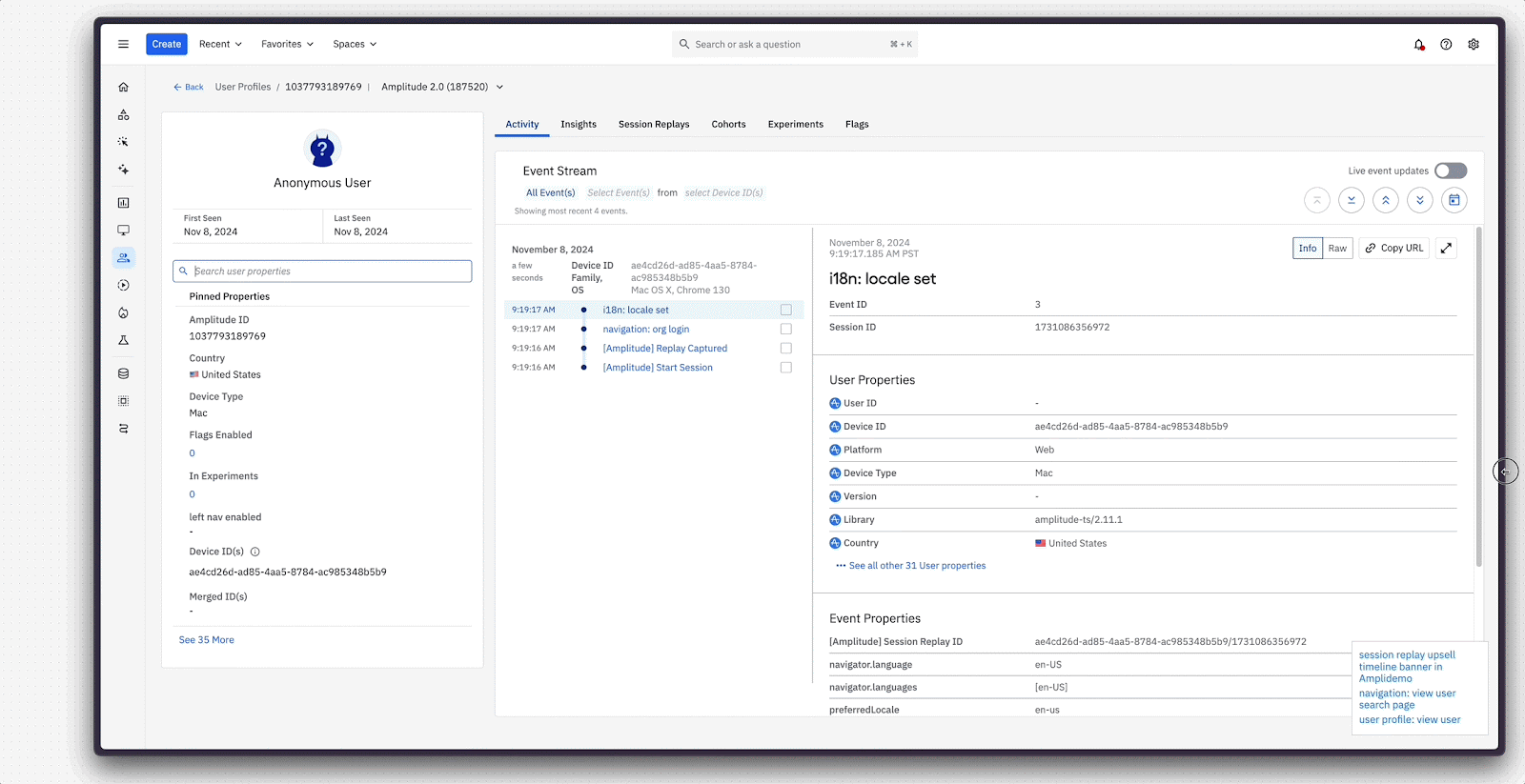Open the monitor icon in sidebar
This screenshot has height=784, width=1525.
point(123,231)
